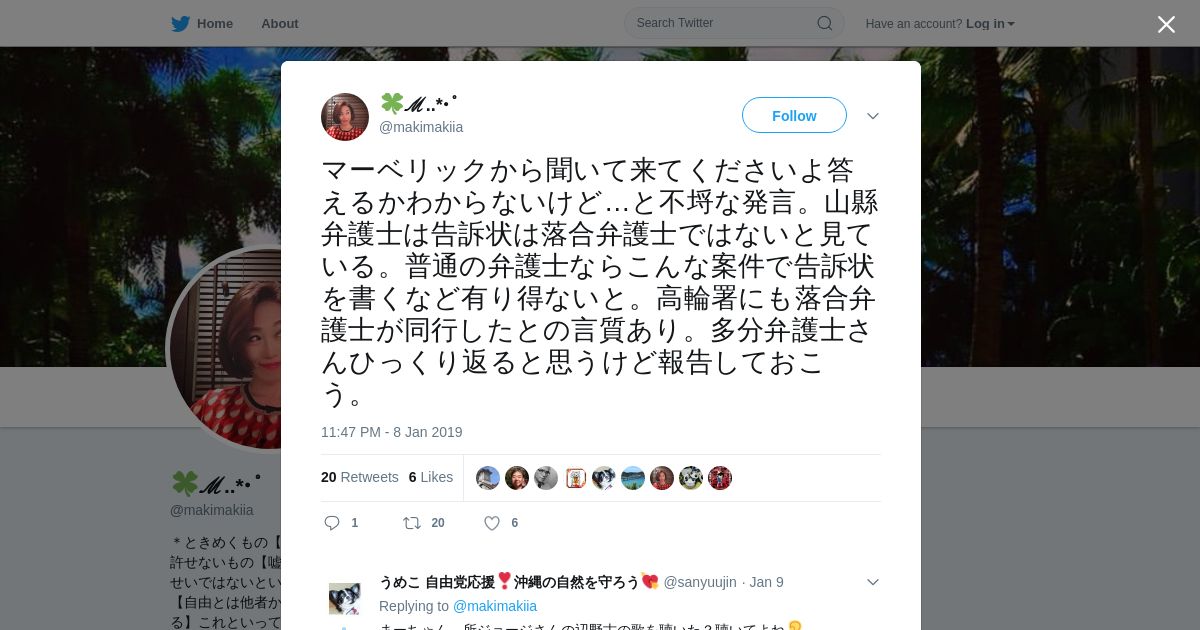
Task: Like the tweet with the heart icon
Action: coord(492,523)
